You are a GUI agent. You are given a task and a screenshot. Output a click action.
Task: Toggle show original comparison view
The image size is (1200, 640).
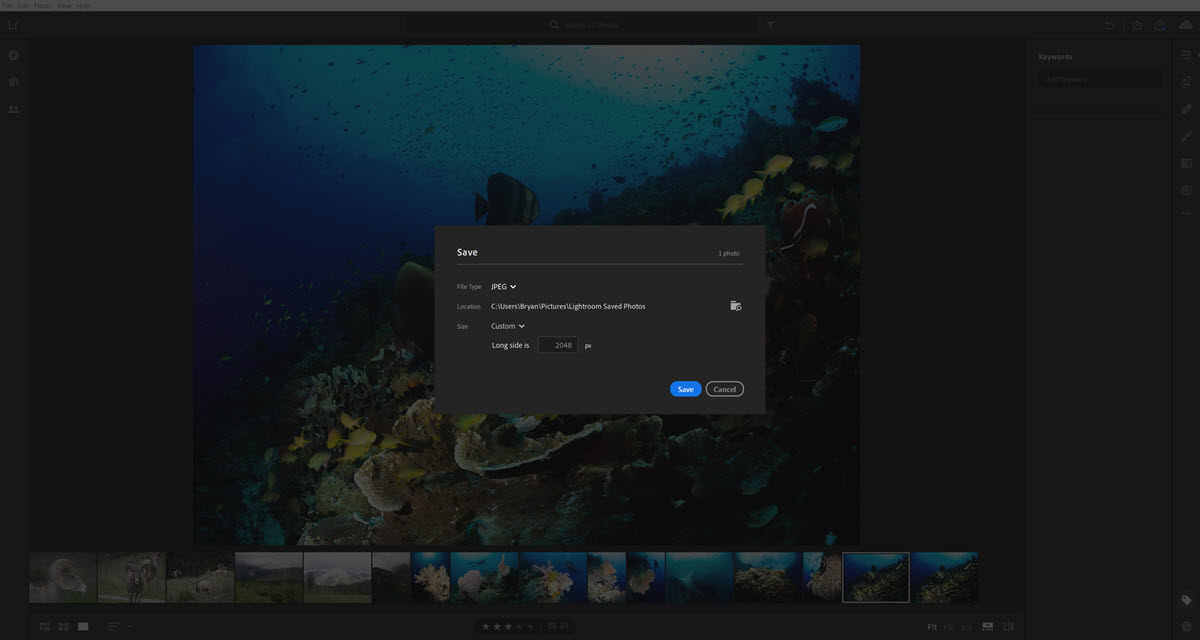click(x=1008, y=626)
